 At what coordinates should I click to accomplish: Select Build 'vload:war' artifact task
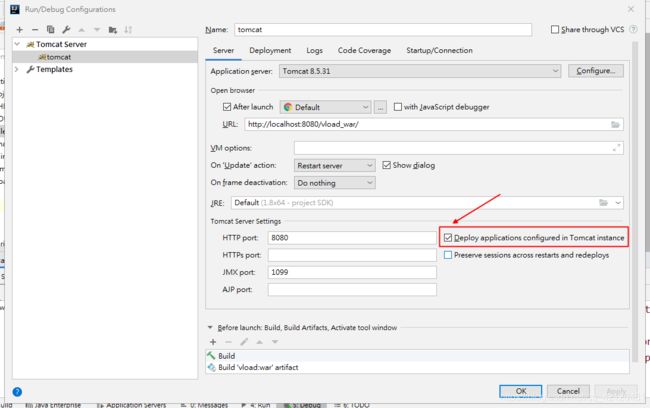click(x=417, y=367)
